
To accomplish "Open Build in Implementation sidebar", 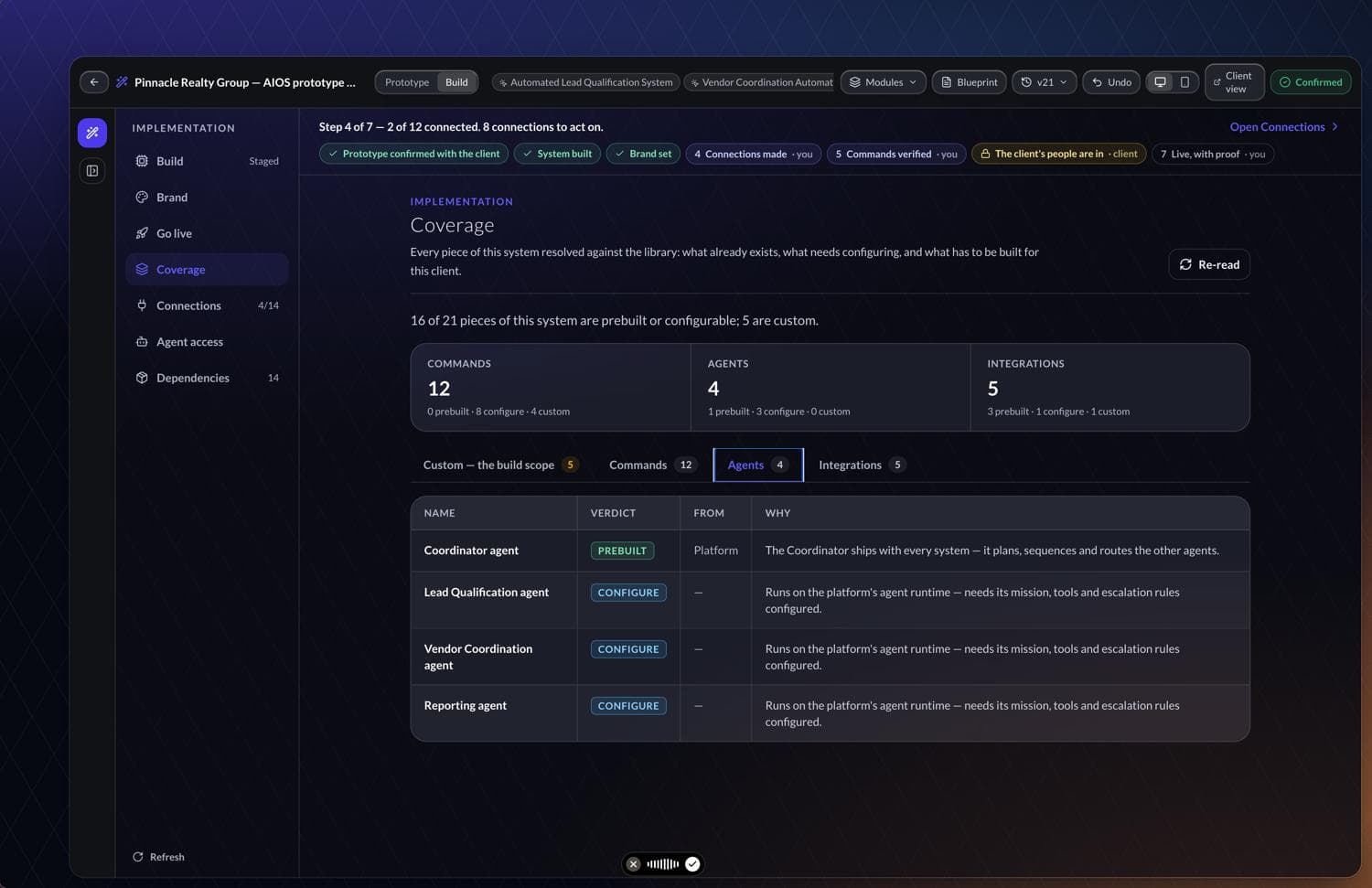I will 207,161.
